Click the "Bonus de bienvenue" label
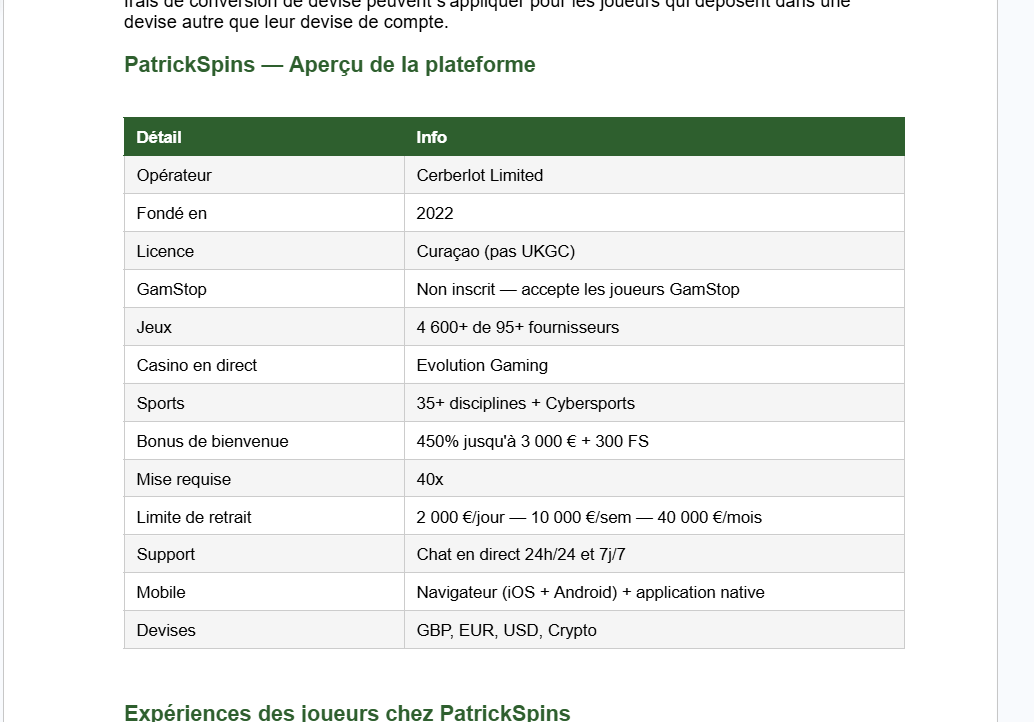 [264, 441]
